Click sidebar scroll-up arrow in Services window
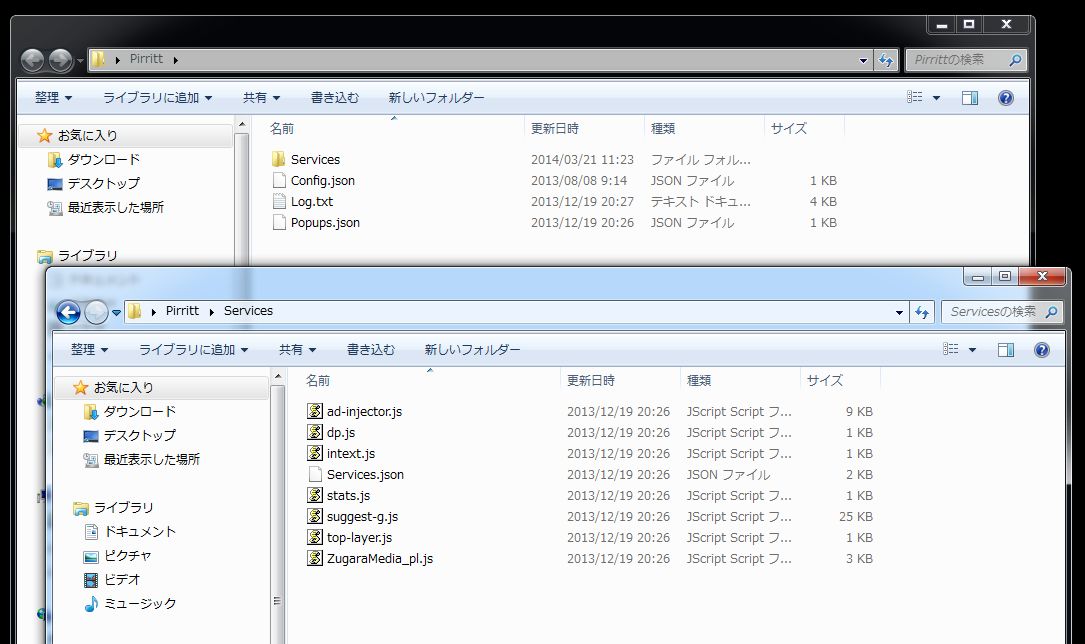 278,377
